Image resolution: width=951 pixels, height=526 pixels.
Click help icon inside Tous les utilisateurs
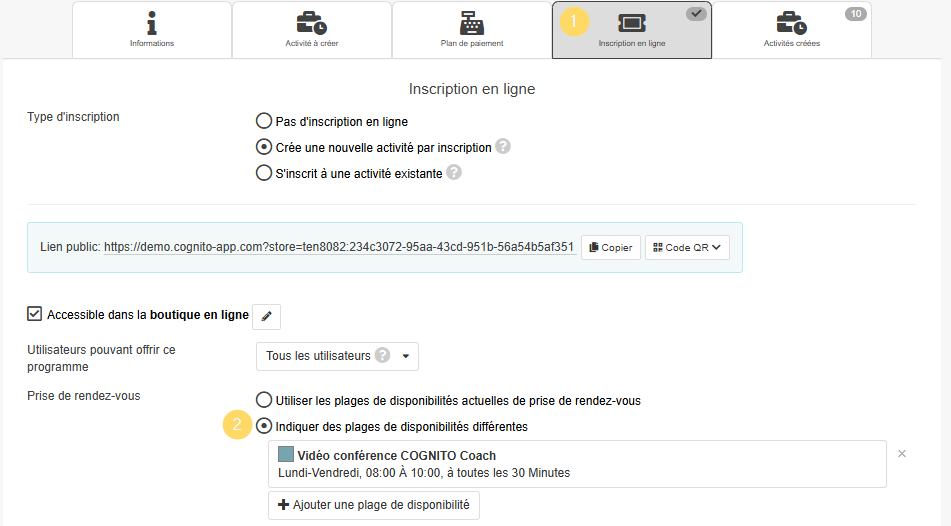382,356
